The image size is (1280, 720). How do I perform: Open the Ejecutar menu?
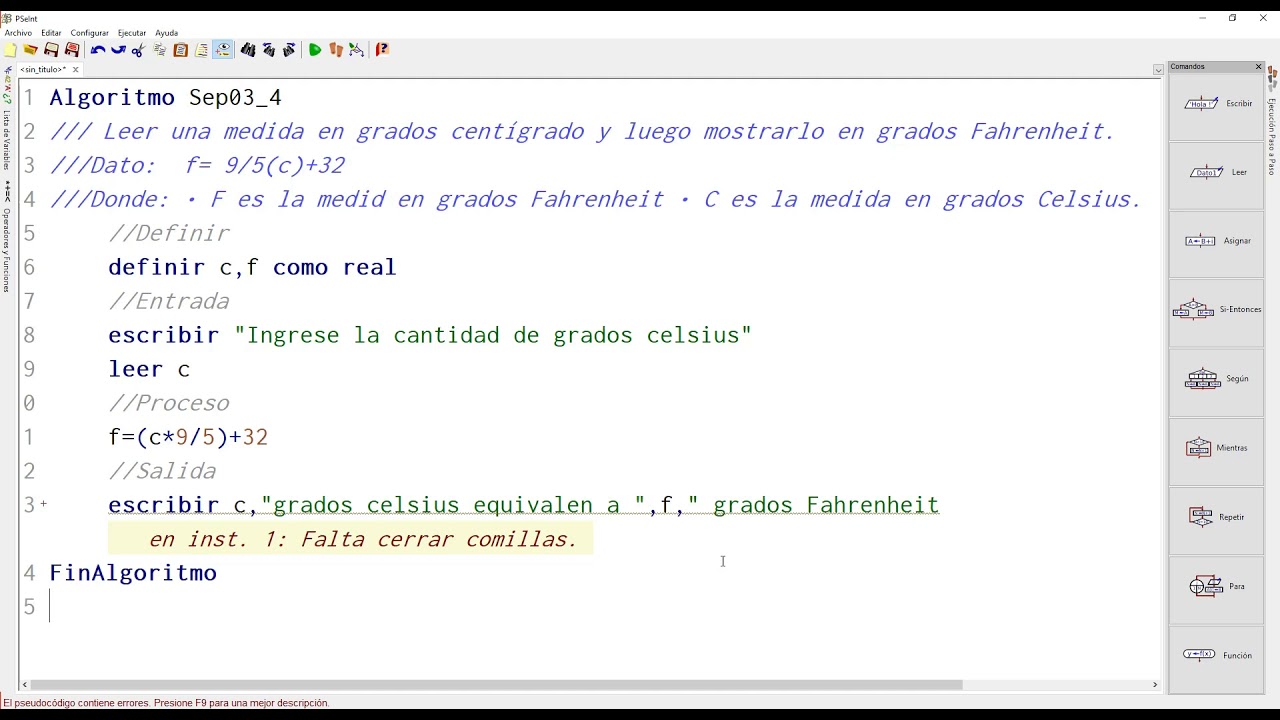(x=132, y=33)
